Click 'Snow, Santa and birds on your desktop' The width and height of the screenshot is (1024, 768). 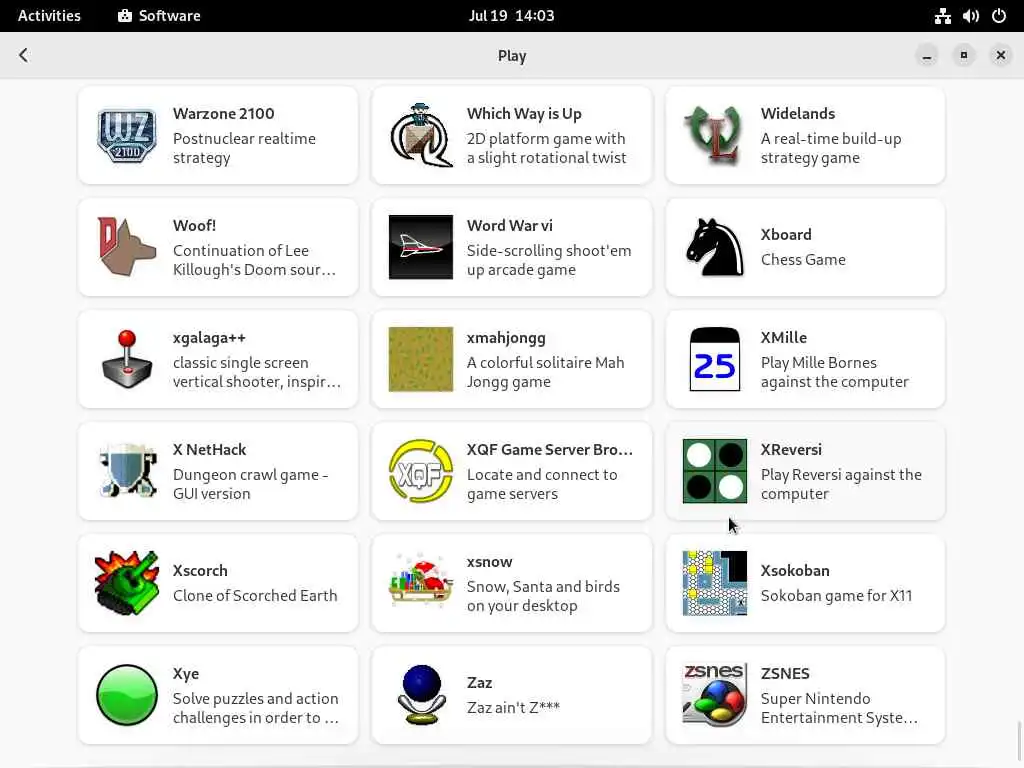pos(543,596)
